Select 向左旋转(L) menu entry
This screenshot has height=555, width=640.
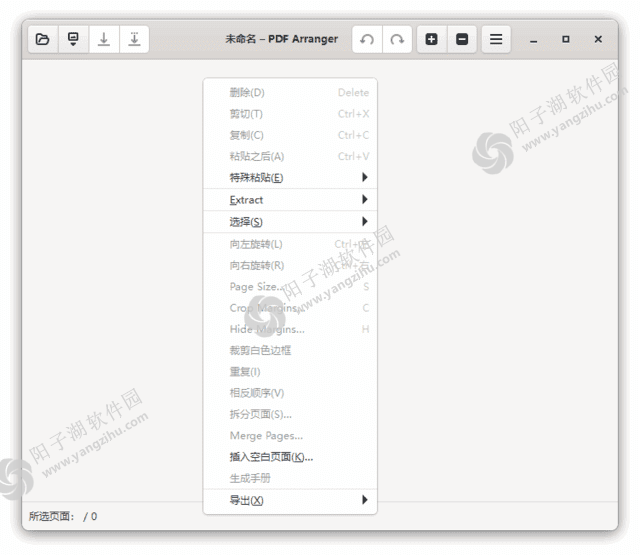coord(290,244)
